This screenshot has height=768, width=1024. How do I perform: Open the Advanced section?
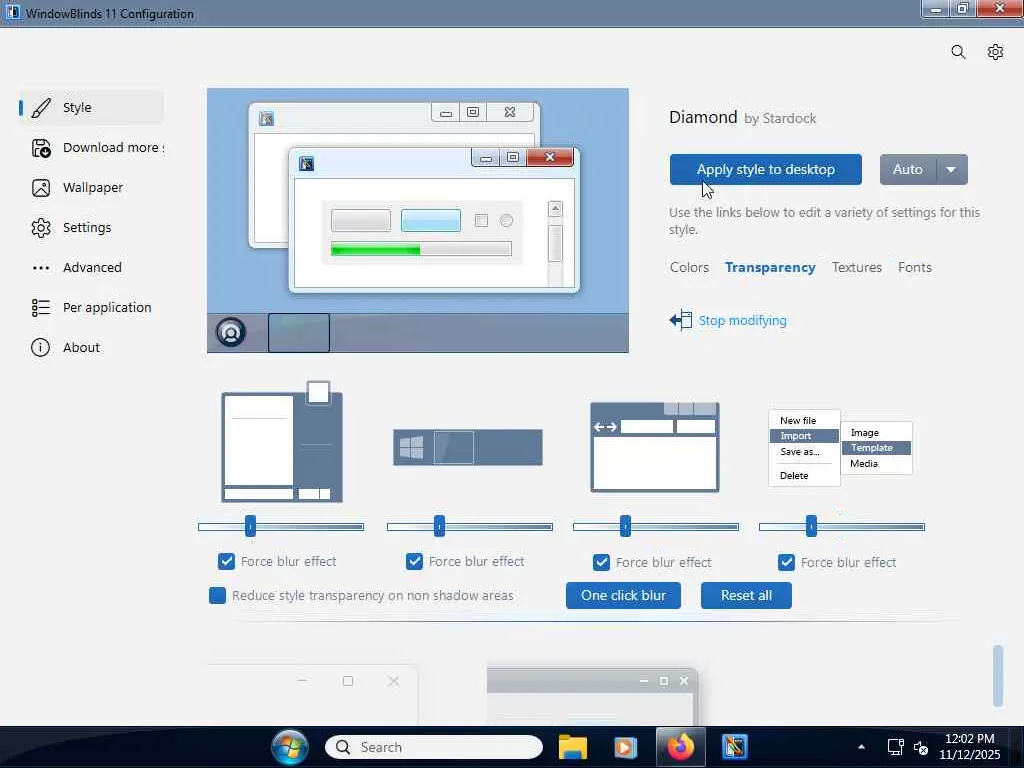[91, 268]
